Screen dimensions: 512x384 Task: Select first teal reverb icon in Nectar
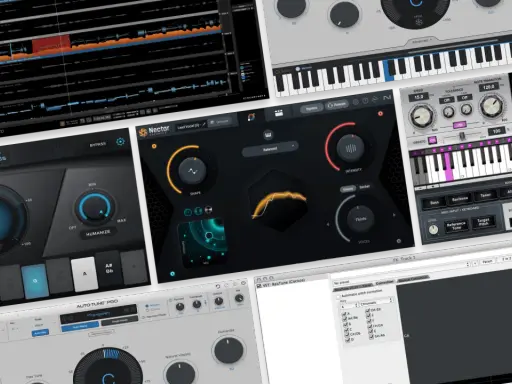click(188, 212)
